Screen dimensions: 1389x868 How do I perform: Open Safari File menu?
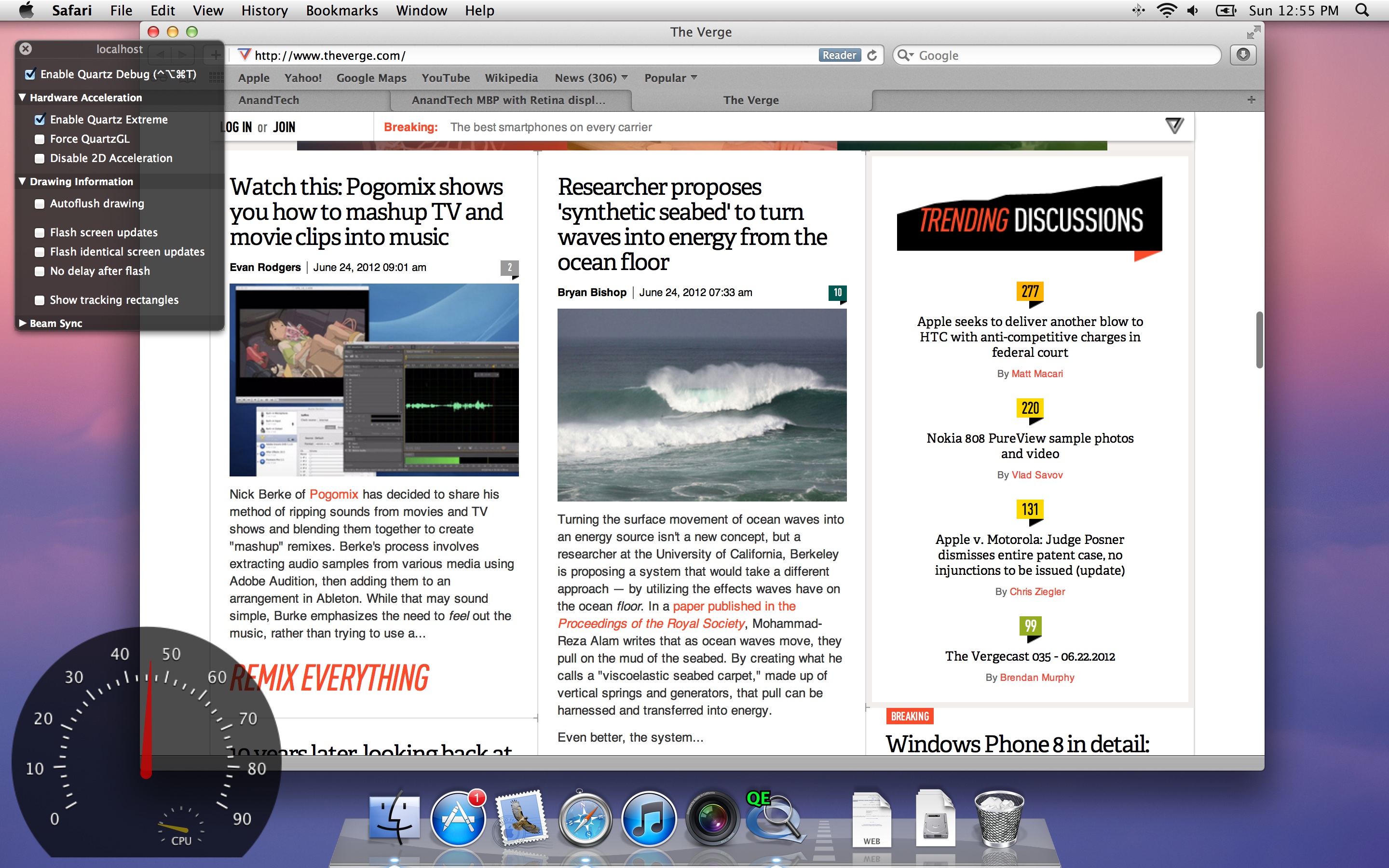pyautogui.click(x=121, y=10)
